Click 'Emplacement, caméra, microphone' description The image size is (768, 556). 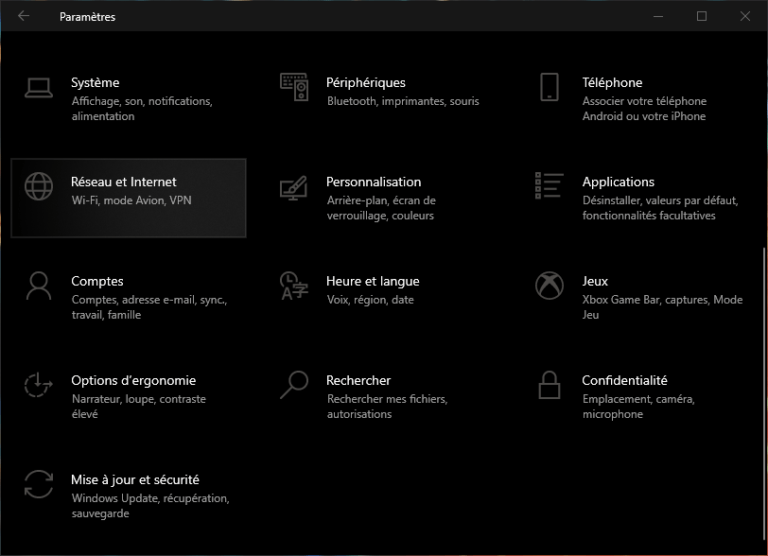pyautogui.click(x=639, y=407)
